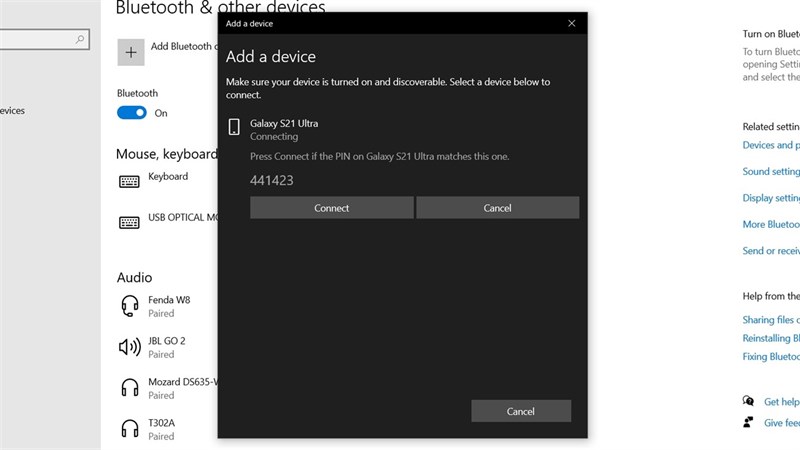This screenshot has height=450, width=800.
Task: Open Reinstalling Bluetooth help link
Action: (771, 338)
